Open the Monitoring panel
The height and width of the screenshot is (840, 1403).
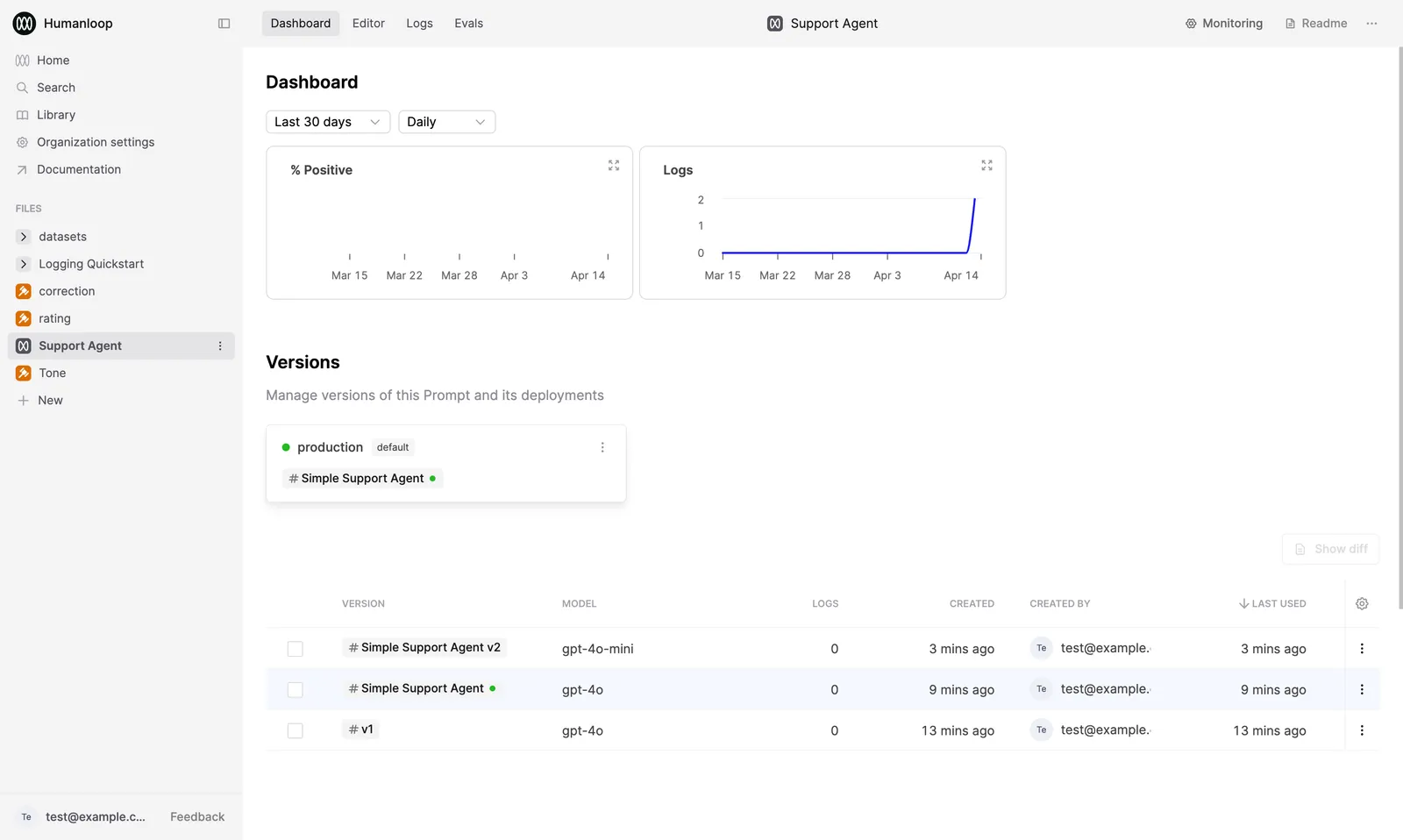(x=1224, y=24)
